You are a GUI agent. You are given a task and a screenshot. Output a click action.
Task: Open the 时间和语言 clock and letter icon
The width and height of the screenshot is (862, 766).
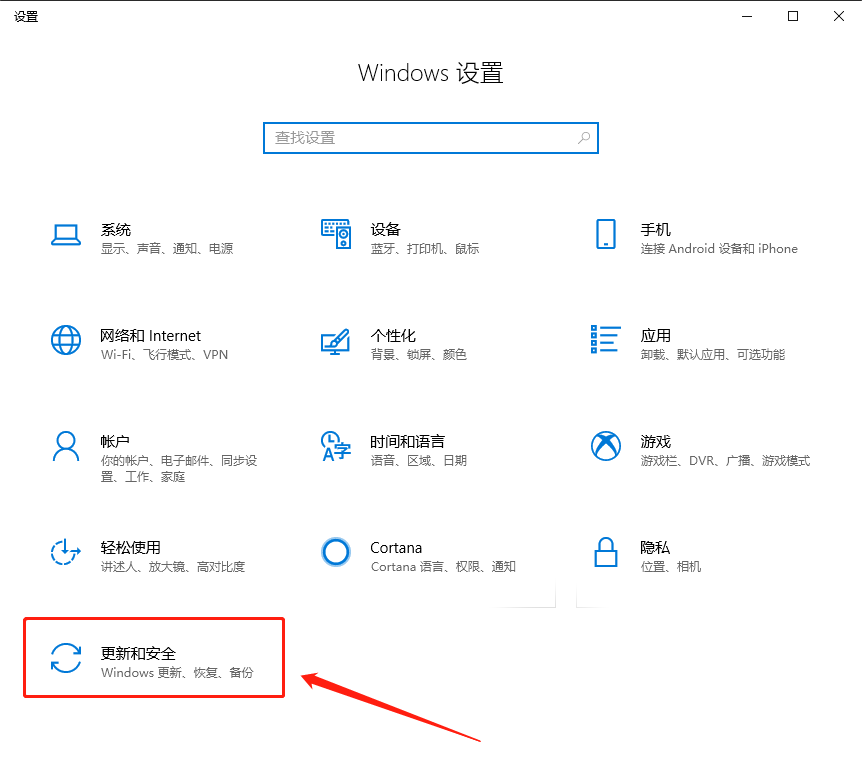[x=336, y=446]
